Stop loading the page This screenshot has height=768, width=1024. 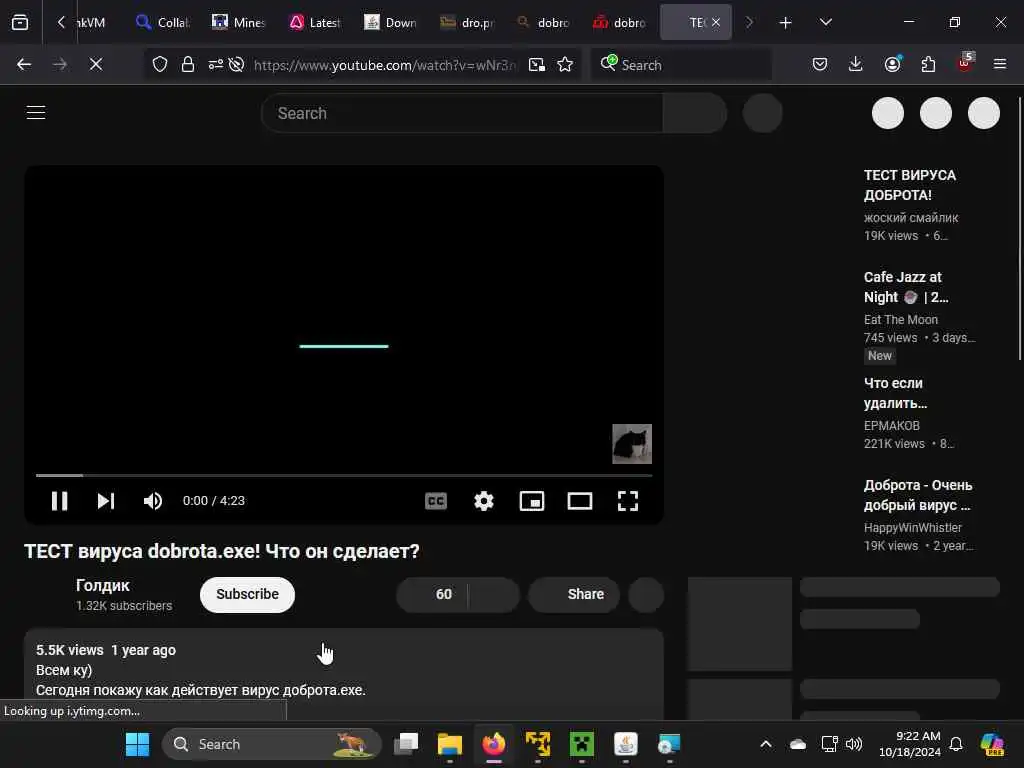pyautogui.click(x=96, y=64)
